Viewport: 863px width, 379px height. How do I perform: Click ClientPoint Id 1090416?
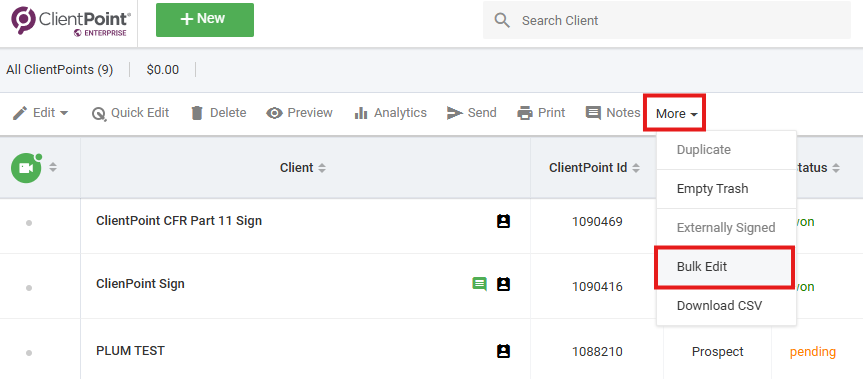click(597, 287)
